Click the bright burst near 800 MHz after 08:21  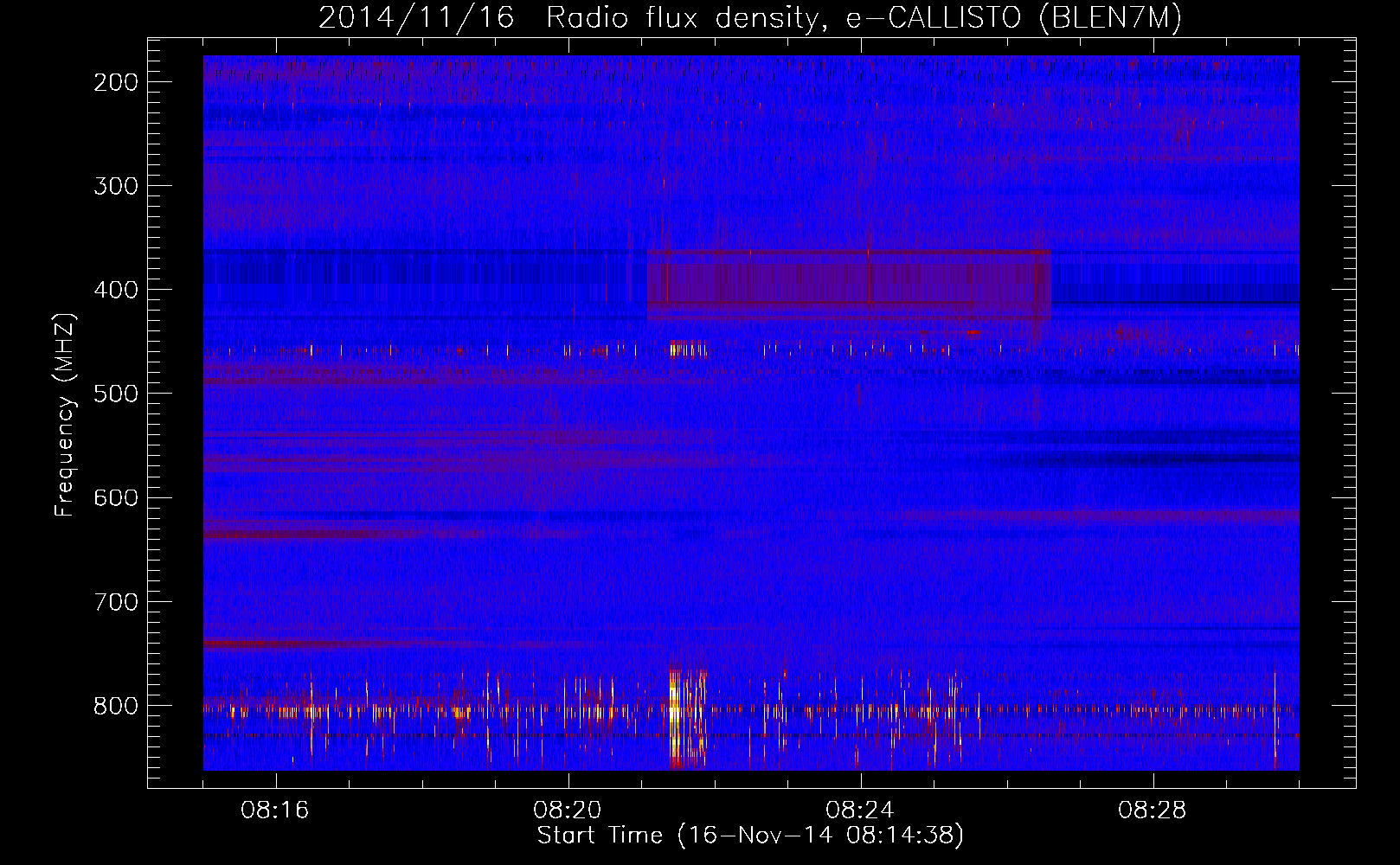pyautogui.click(x=688, y=716)
